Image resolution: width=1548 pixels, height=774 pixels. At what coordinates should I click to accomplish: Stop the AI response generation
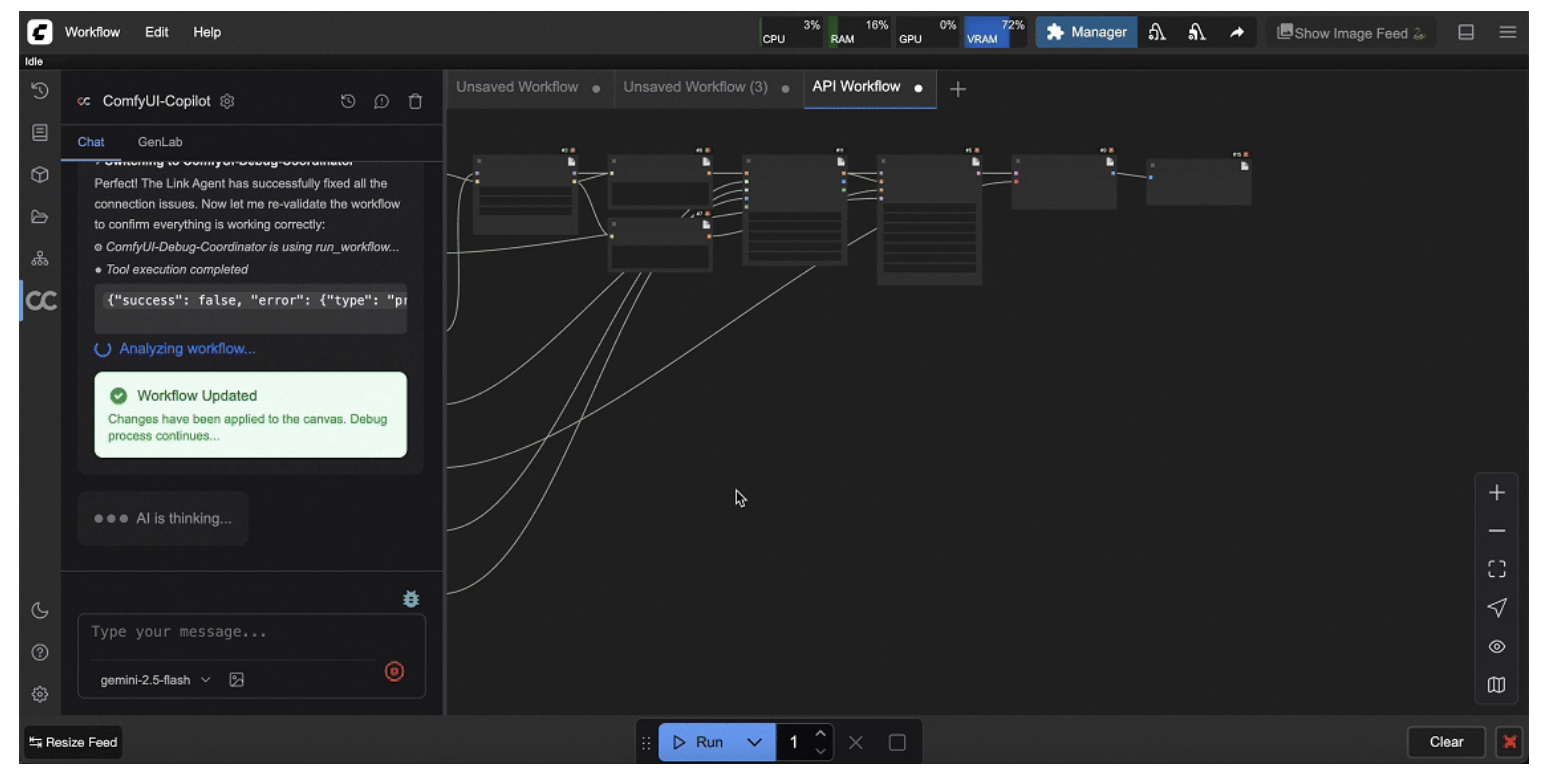click(x=394, y=672)
